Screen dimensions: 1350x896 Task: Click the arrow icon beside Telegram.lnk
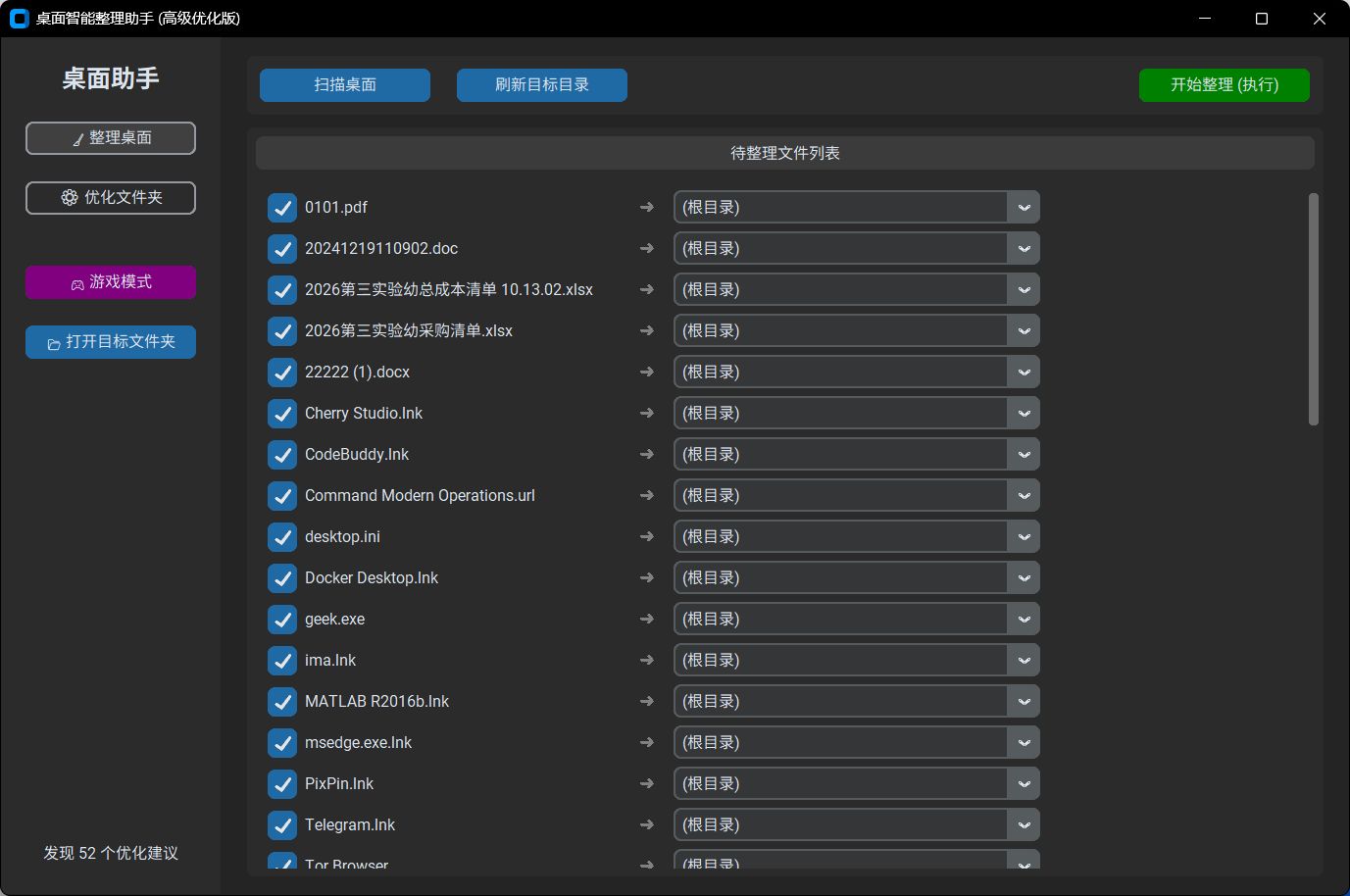[x=645, y=824]
